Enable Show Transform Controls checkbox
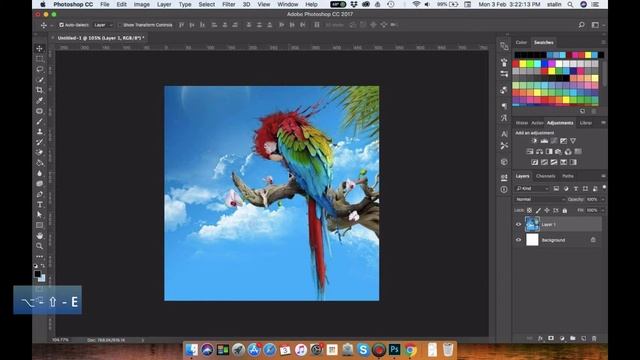 120,25
